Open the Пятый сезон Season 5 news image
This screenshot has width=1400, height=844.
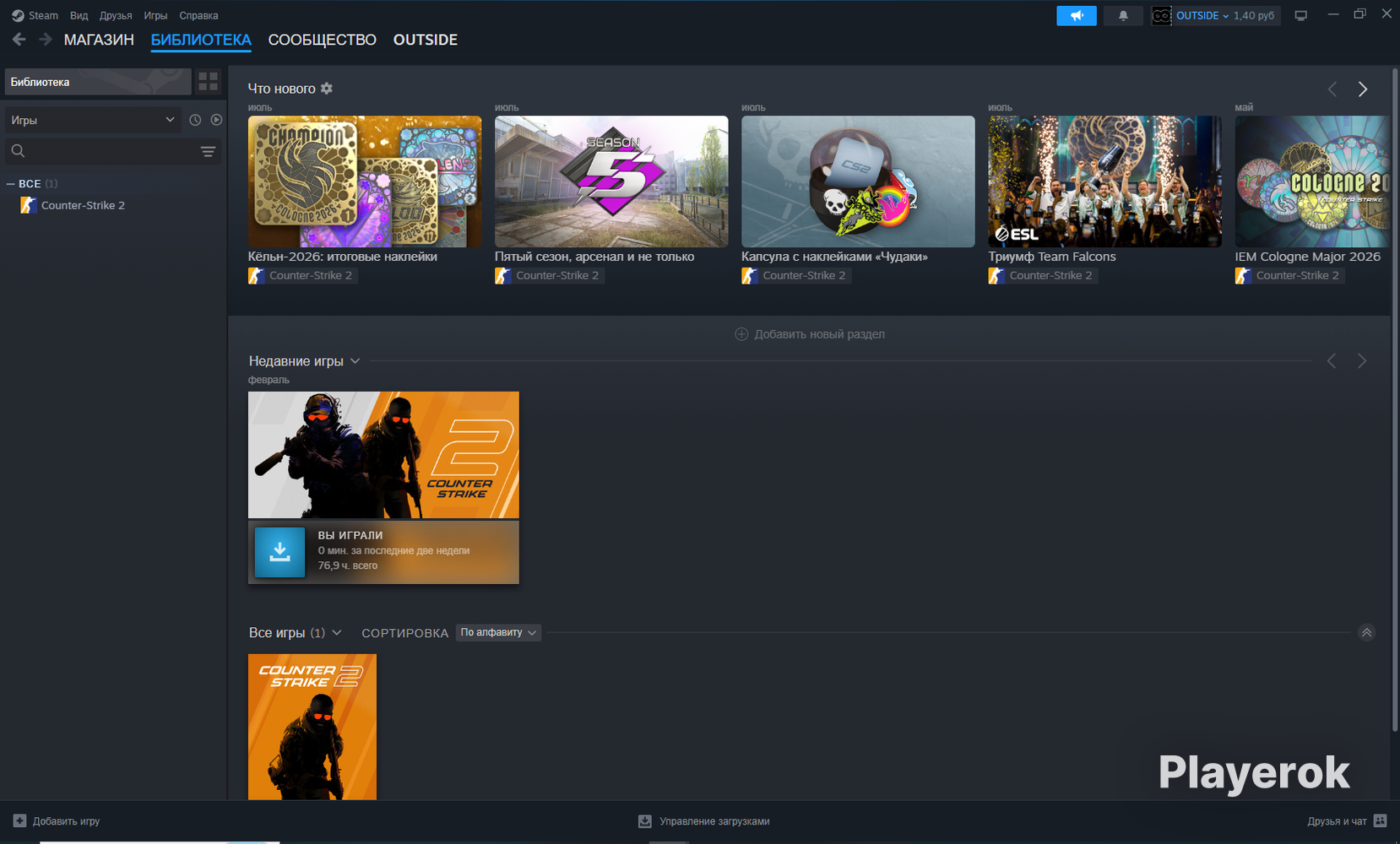[x=611, y=181]
